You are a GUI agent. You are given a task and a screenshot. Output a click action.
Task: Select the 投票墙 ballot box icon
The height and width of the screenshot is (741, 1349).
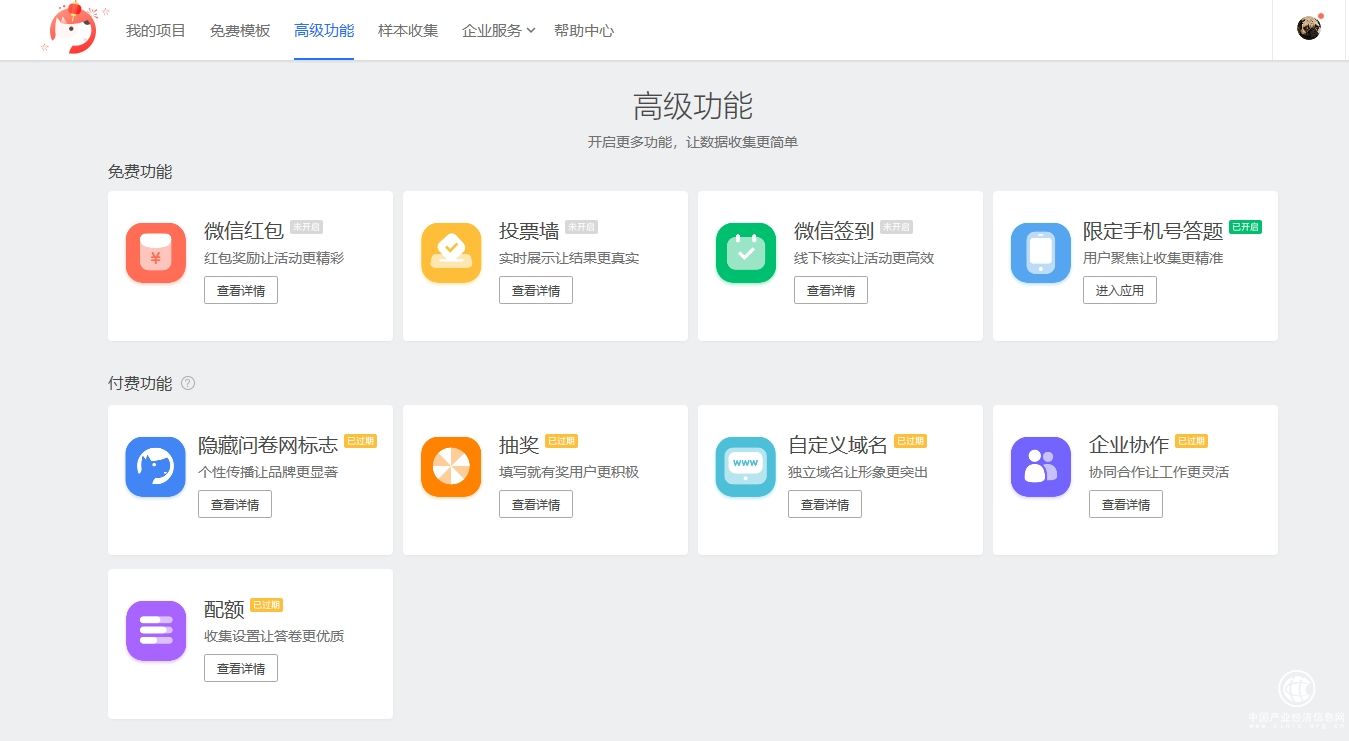[x=450, y=252]
